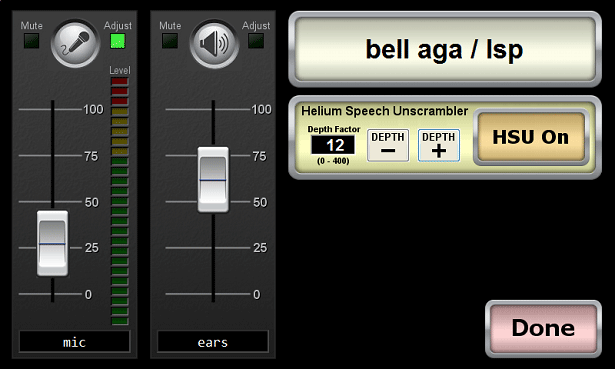616x370 pixels.
Task: Toggle Adjust indicator on the ears channel
Action: (256, 41)
